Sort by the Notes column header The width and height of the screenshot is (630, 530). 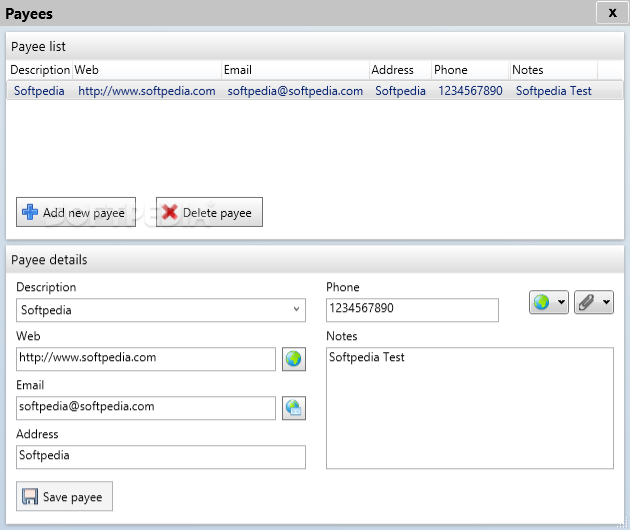(554, 70)
